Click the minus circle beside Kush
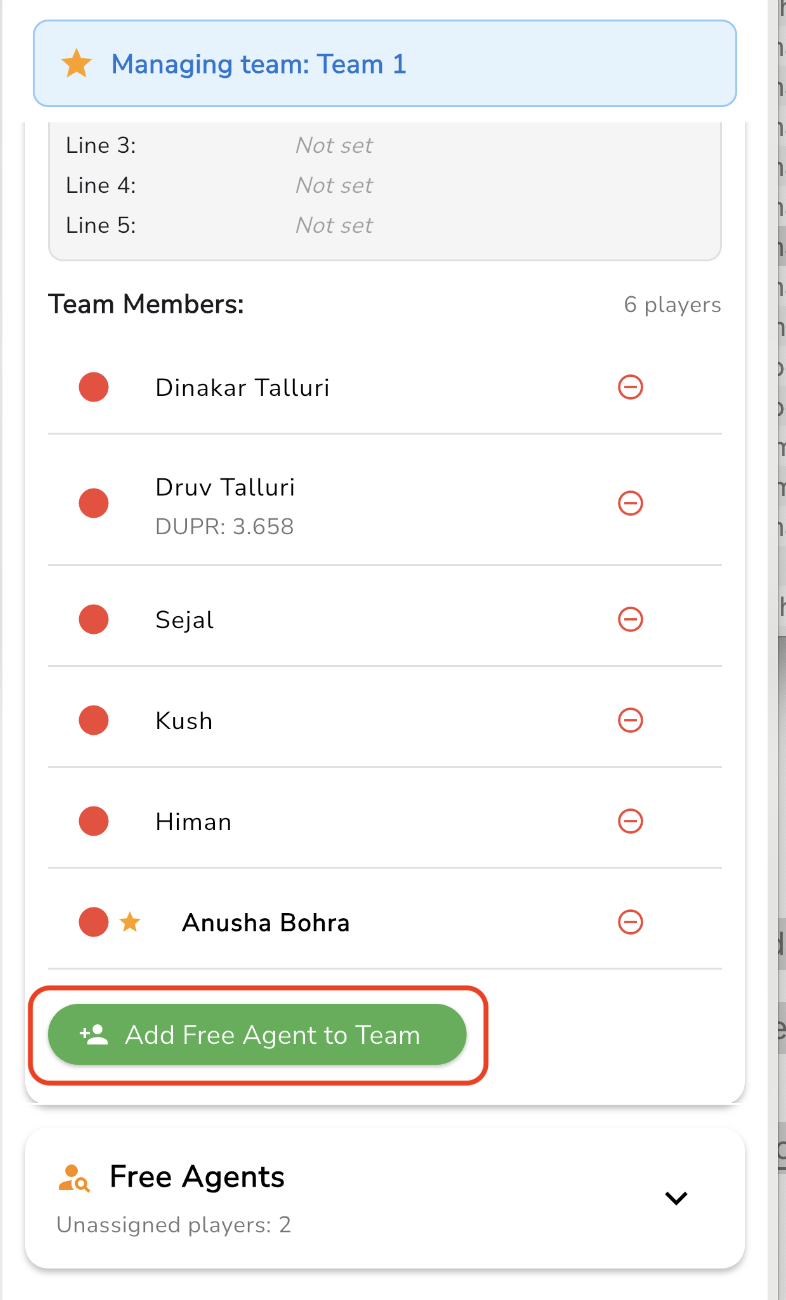Screen dimensions: 786x1300 pos(630,721)
